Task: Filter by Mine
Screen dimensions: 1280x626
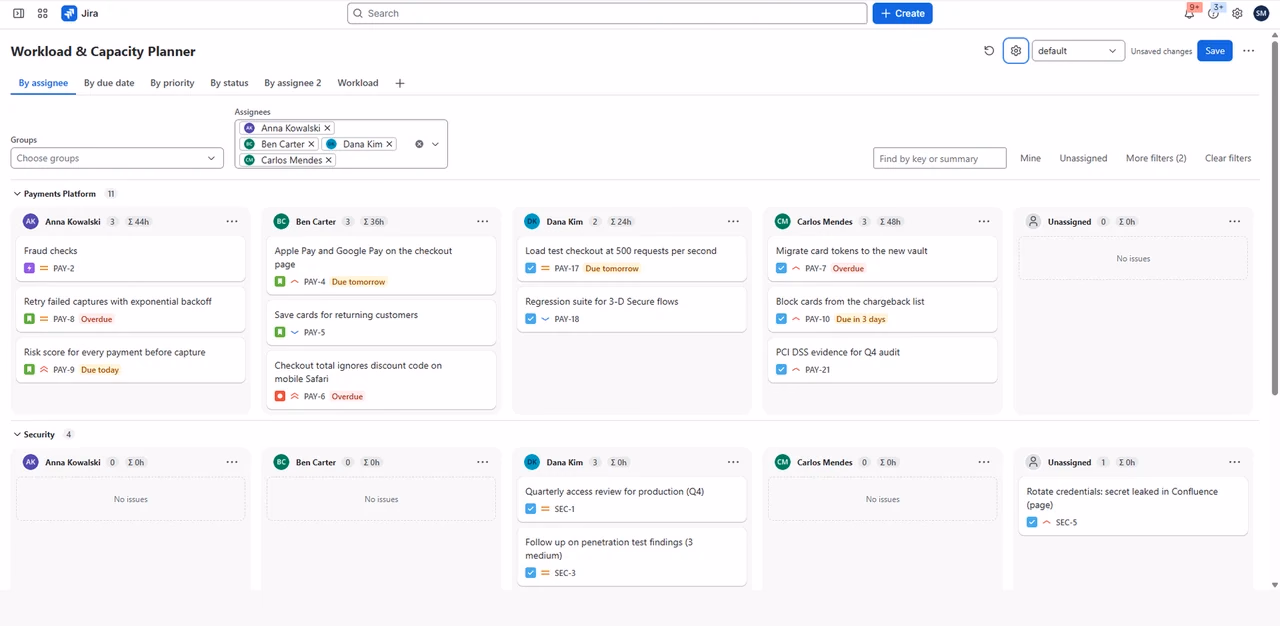Action: (x=1030, y=158)
